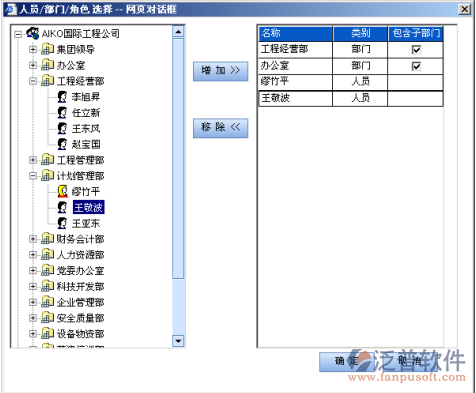This screenshot has height=393, width=476.
Task: Click the 移除 << remove button
Action: pos(220,128)
